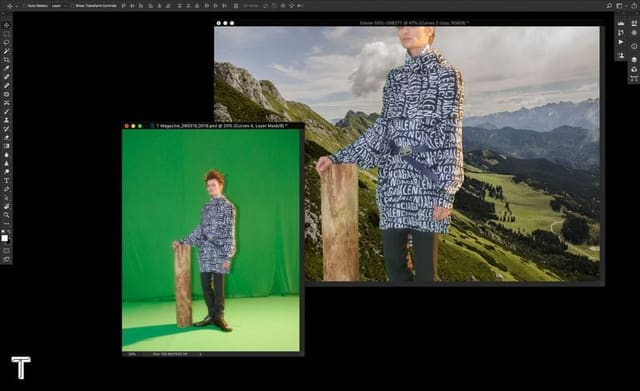Viewport: 640px width, 391px height.
Task: Select the Orbit 3D Camera icon
Action: (x=265, y=6)
